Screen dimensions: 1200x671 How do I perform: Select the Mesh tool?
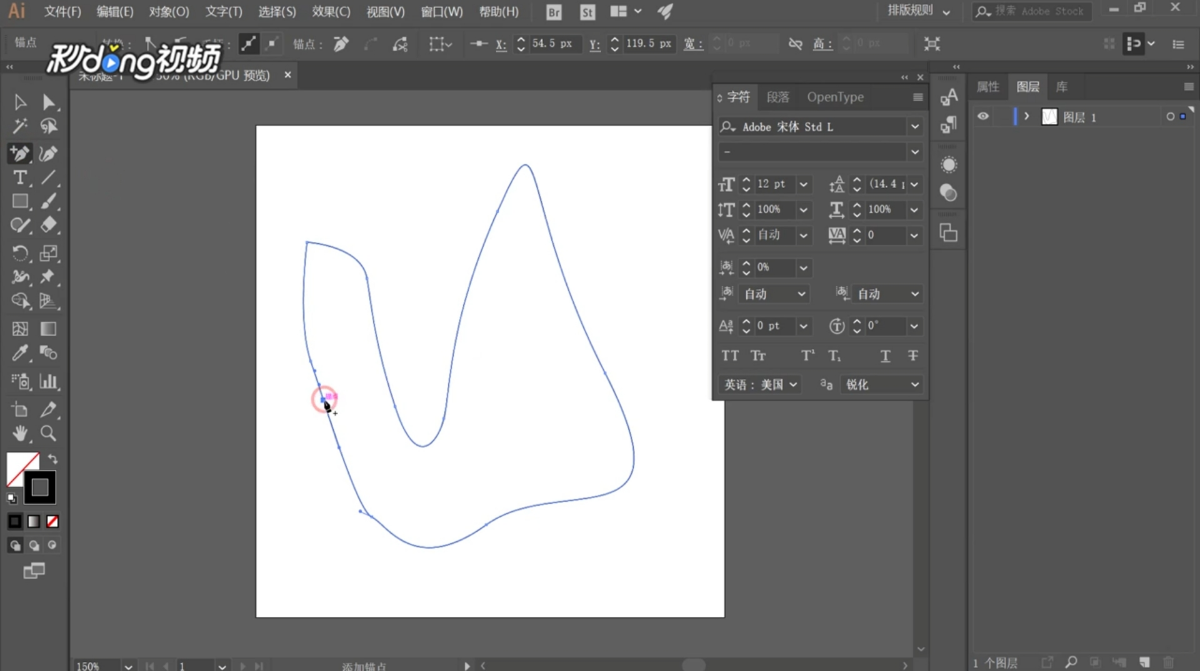pos(20,328)
